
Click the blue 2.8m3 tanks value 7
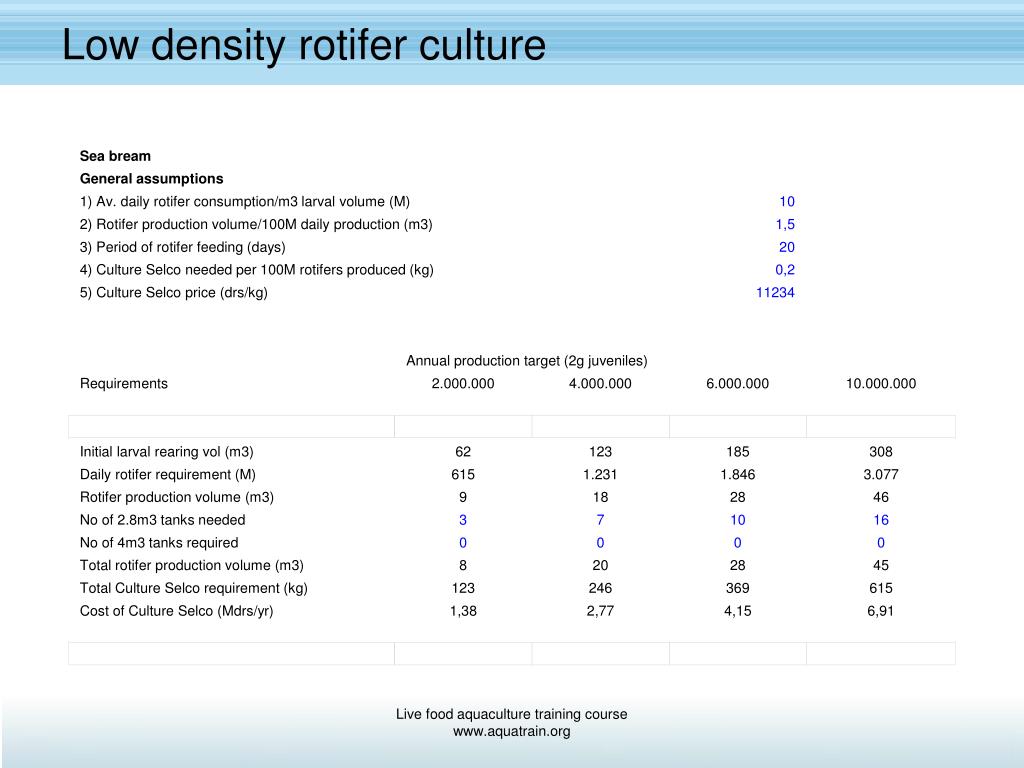coord(600,520)
